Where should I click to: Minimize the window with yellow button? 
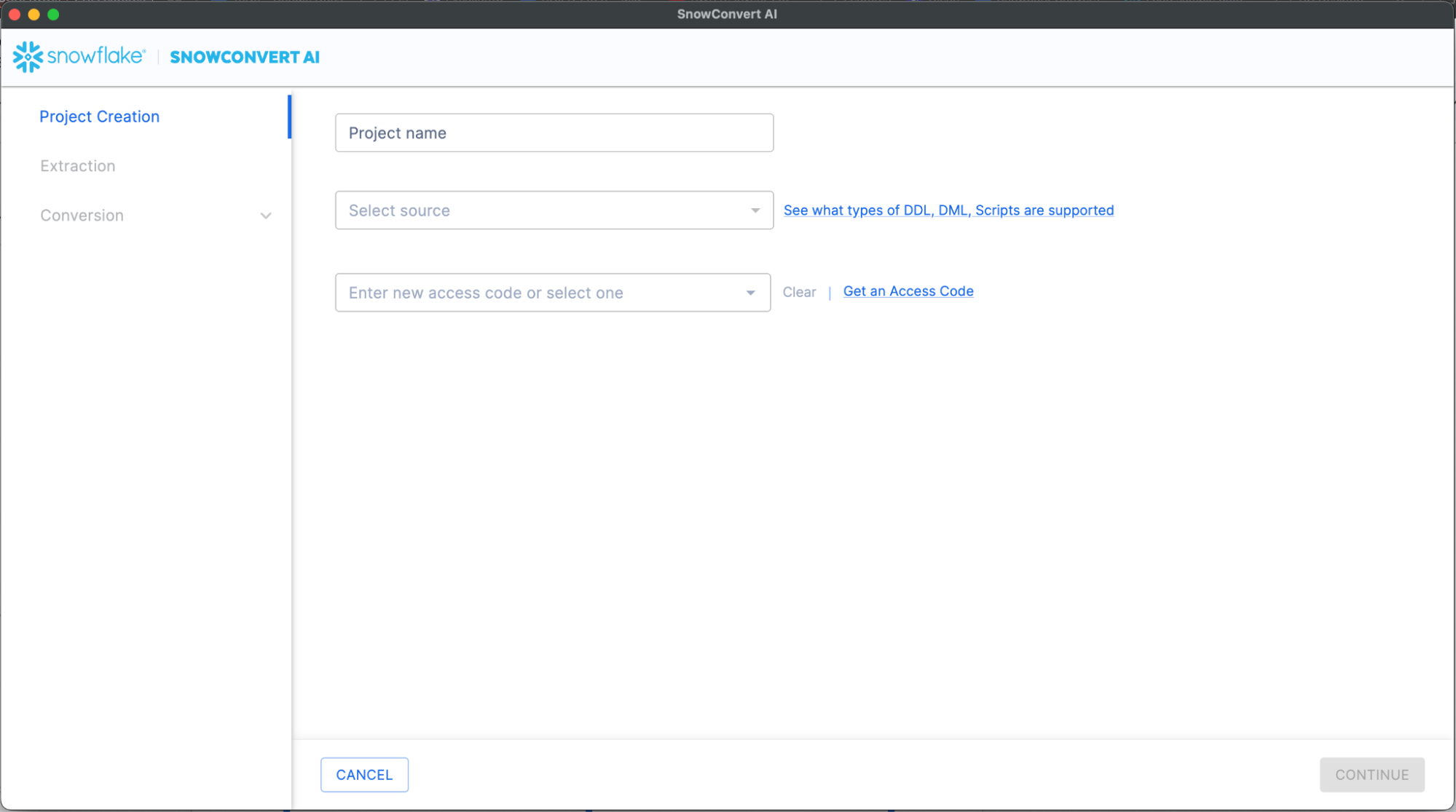tap(34, 15)
